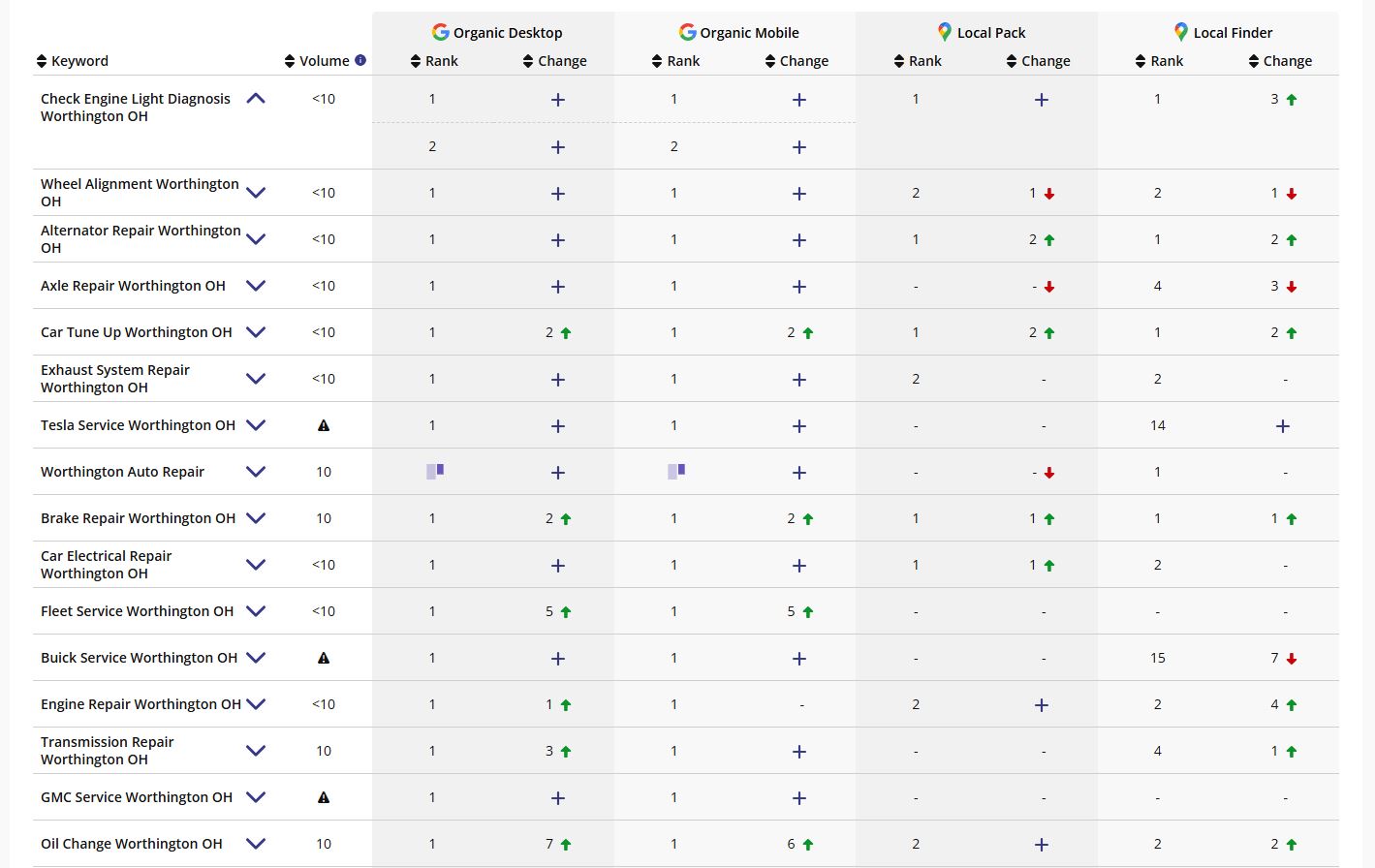Expand Wheel Alignment Worthington OH row

(256, 193)
